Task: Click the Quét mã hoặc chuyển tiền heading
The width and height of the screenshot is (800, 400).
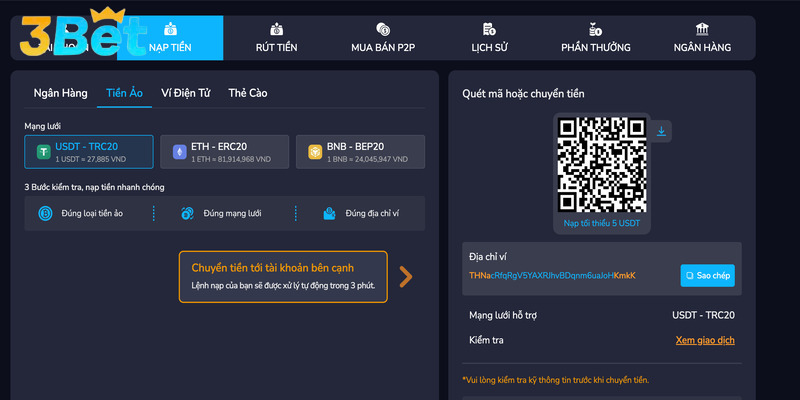Action: click(x=523, y=94)
